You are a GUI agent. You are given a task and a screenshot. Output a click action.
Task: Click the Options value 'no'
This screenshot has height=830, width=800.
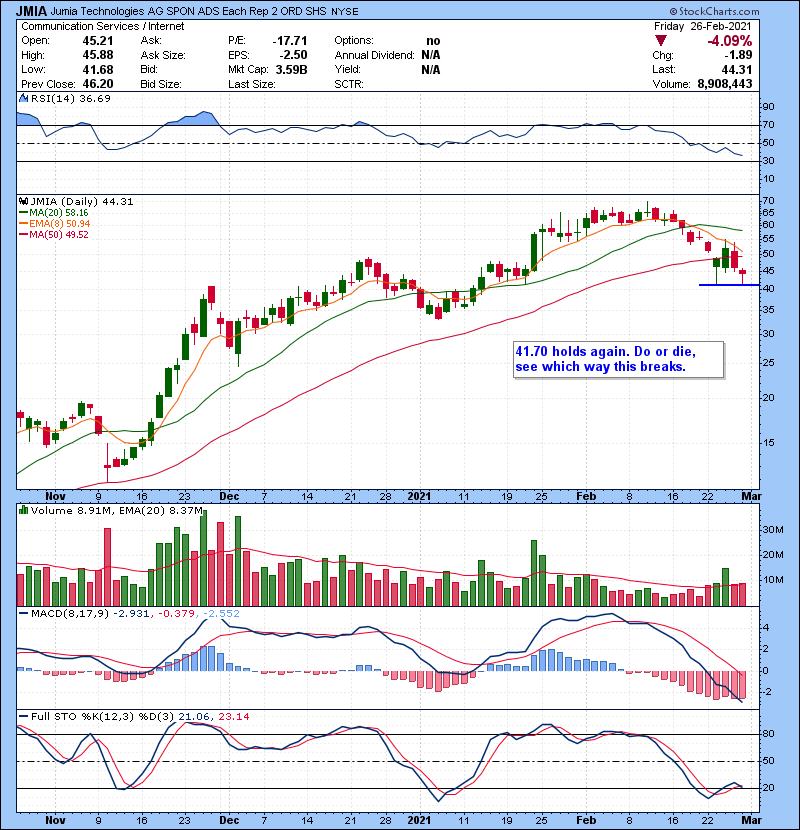click(433, 41)
